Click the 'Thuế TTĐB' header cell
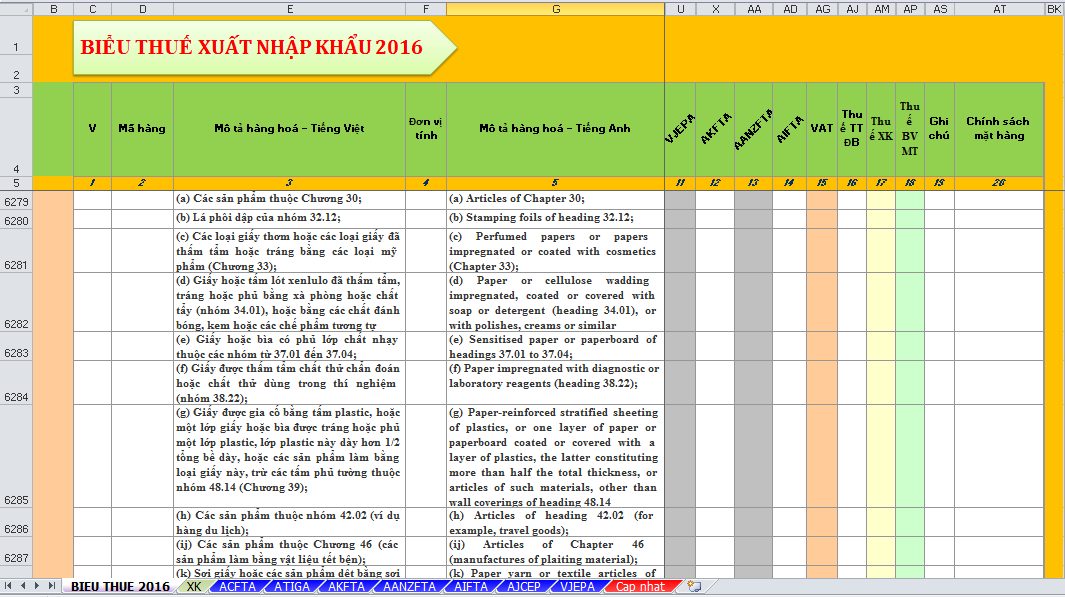Viewport: 1065px width, 597px height. point(852,129)
